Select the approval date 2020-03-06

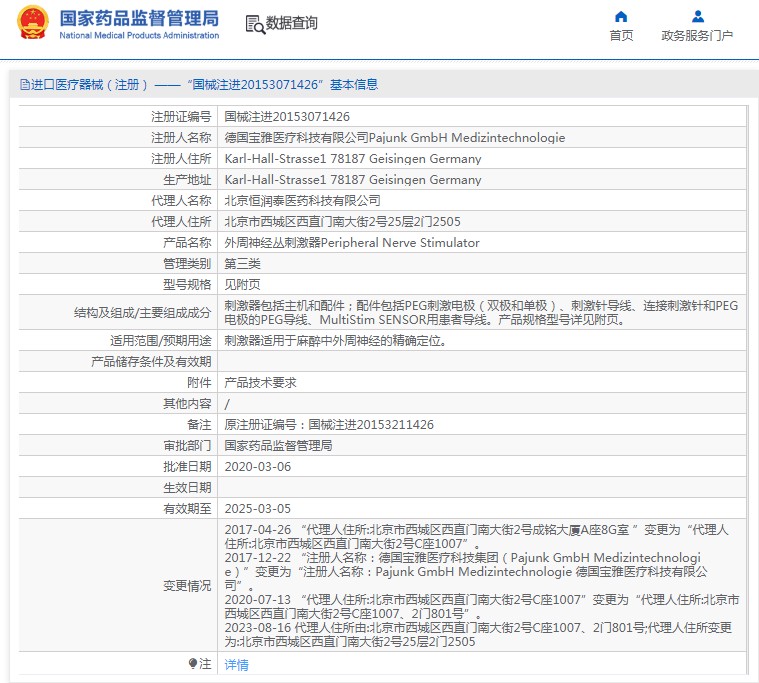pyautogui.click(x=257, y=466)
